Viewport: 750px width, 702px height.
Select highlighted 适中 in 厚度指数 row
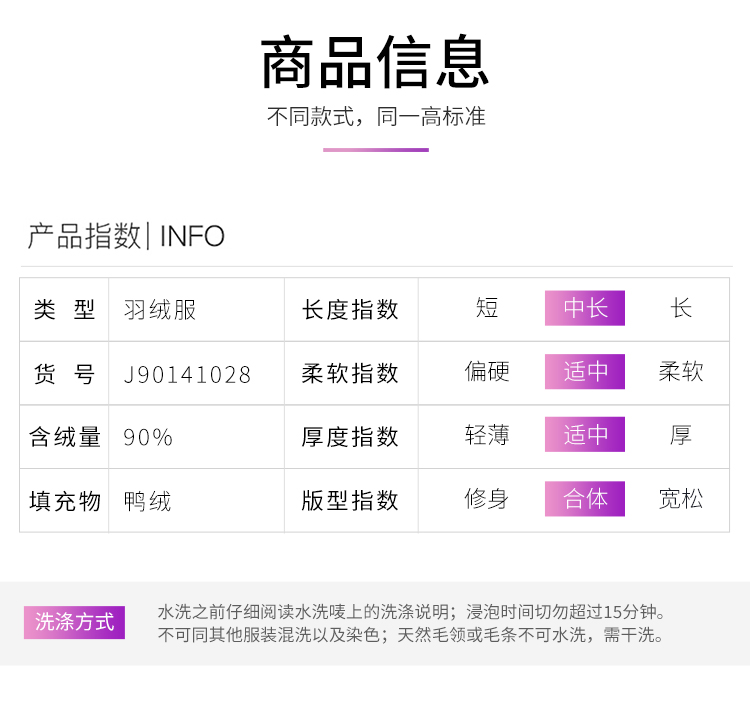[x=585, y=435]
